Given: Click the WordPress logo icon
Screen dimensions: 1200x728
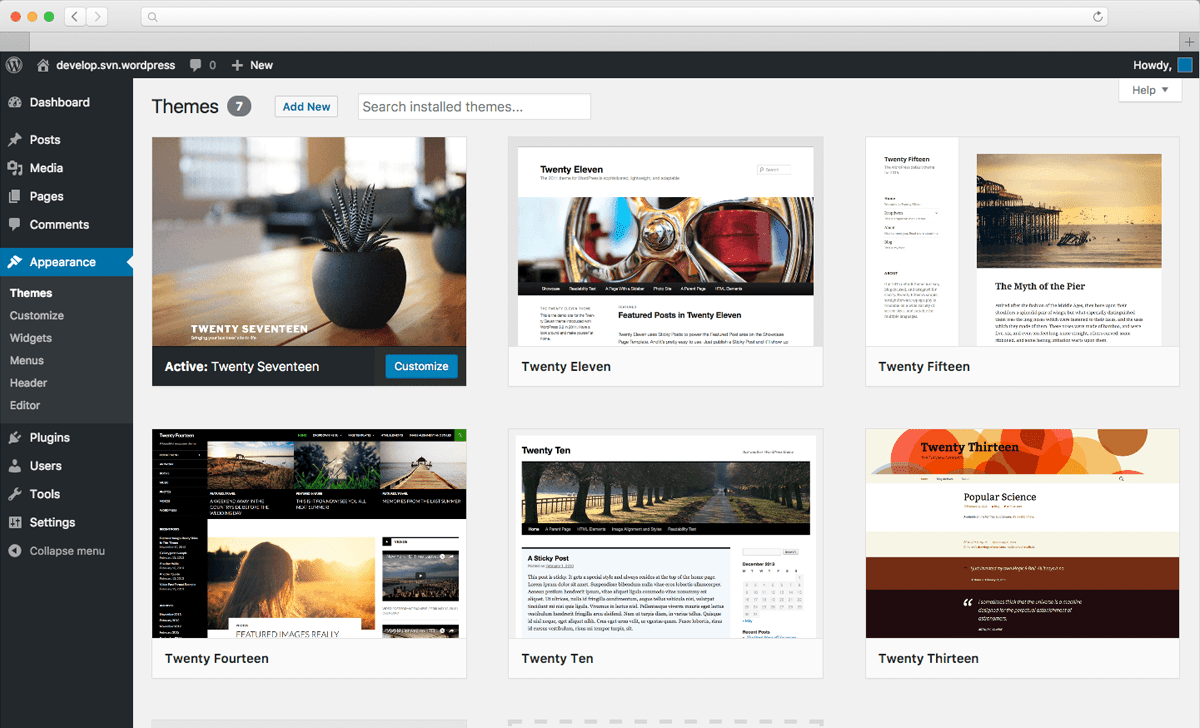Looking at the screenshot, I should pos(14,65).
